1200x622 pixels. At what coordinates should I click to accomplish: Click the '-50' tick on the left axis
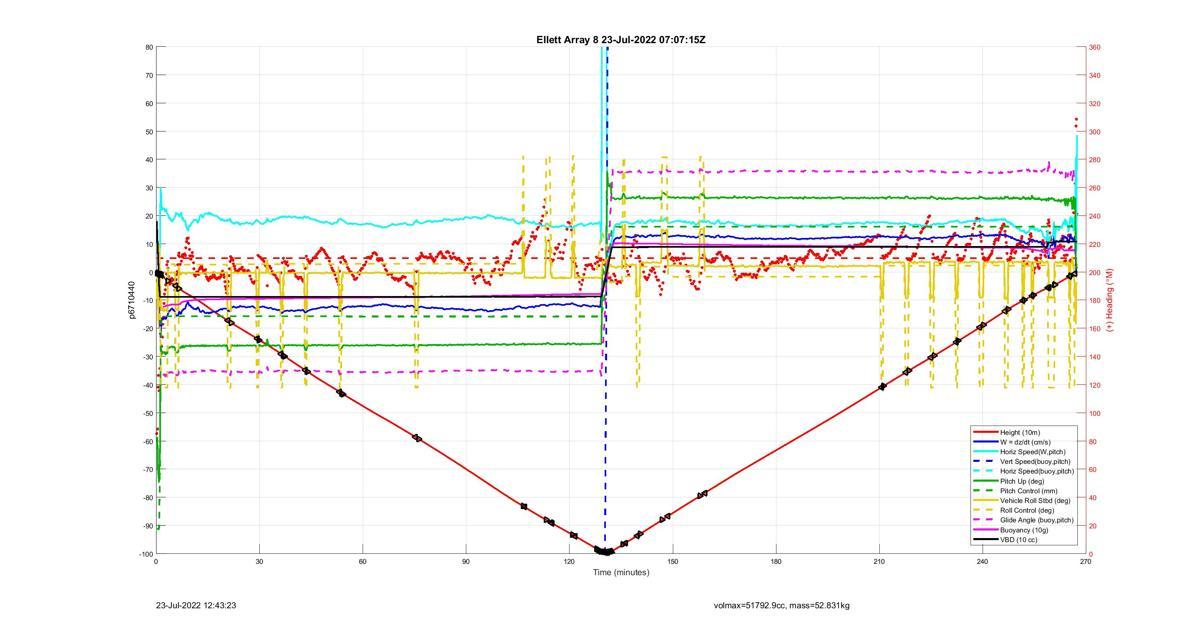pyautogui.click(x=146, y=413)
